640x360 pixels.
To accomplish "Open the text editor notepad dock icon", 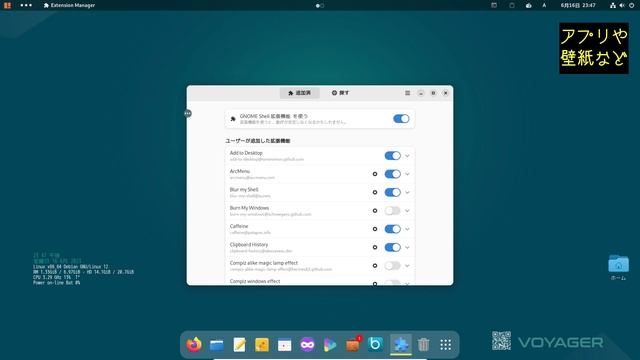I will [x=239, y=345].
